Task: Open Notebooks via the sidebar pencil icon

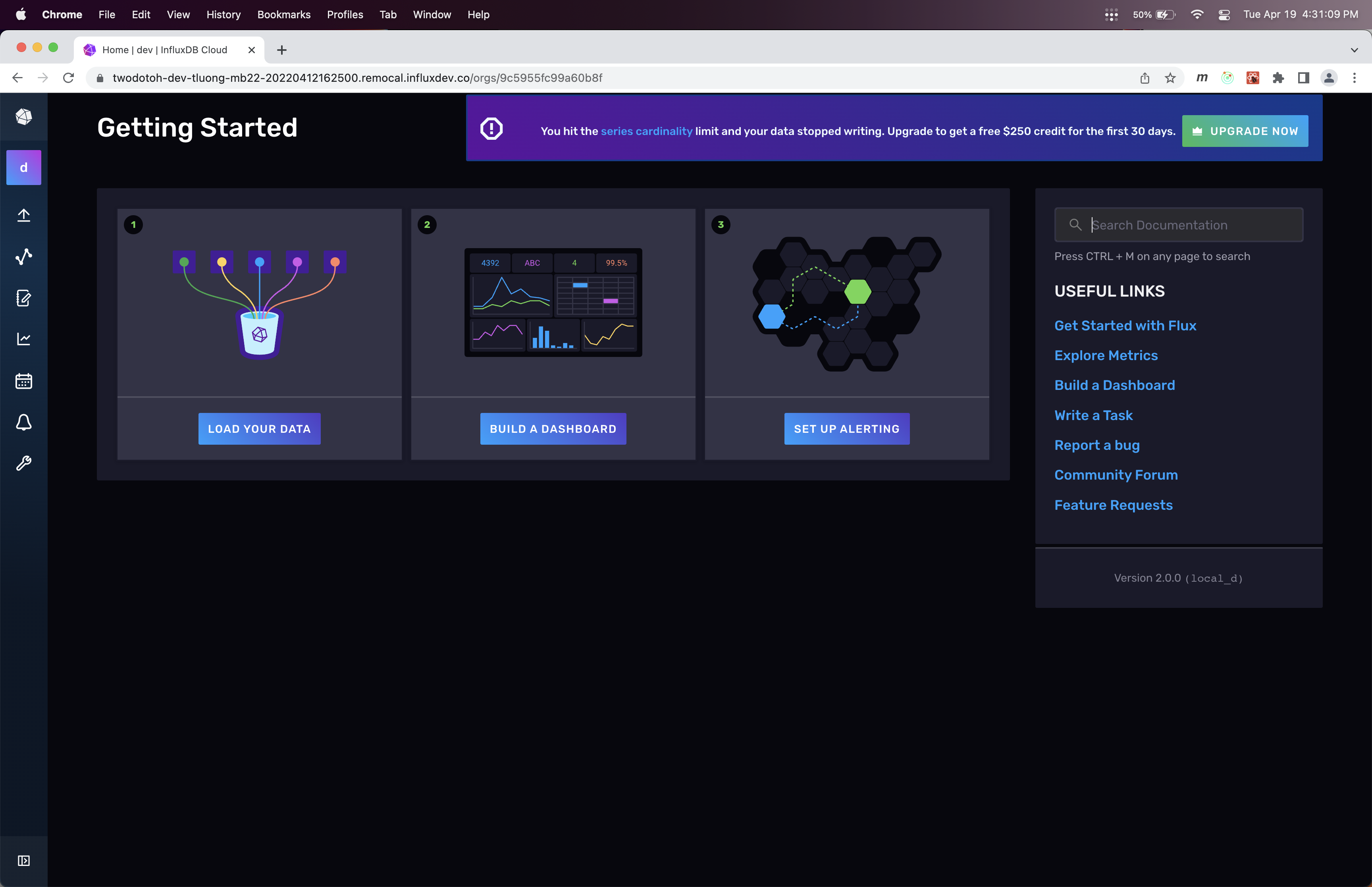Action: 23,298
